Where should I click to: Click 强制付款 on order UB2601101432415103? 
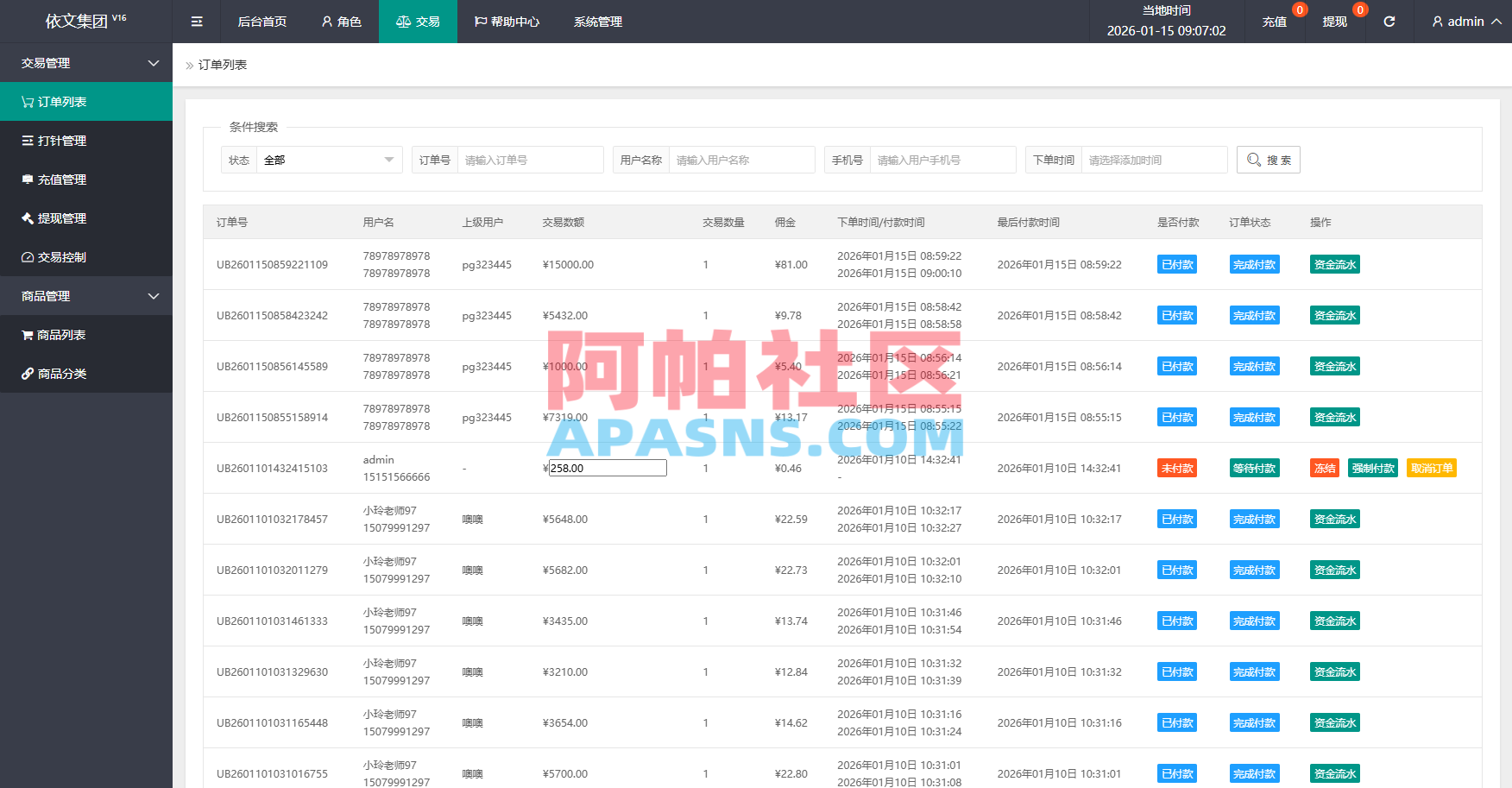(1373, 468)
